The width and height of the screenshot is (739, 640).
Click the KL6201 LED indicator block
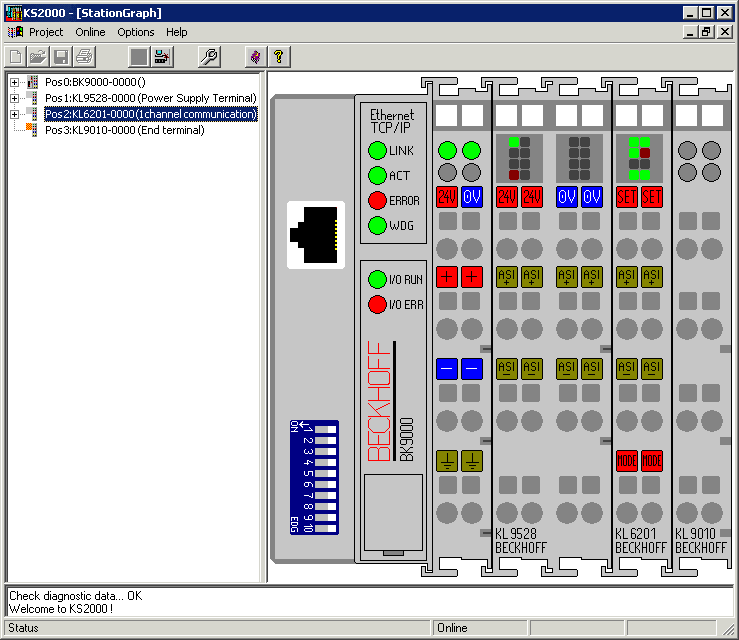coord(640,158)
